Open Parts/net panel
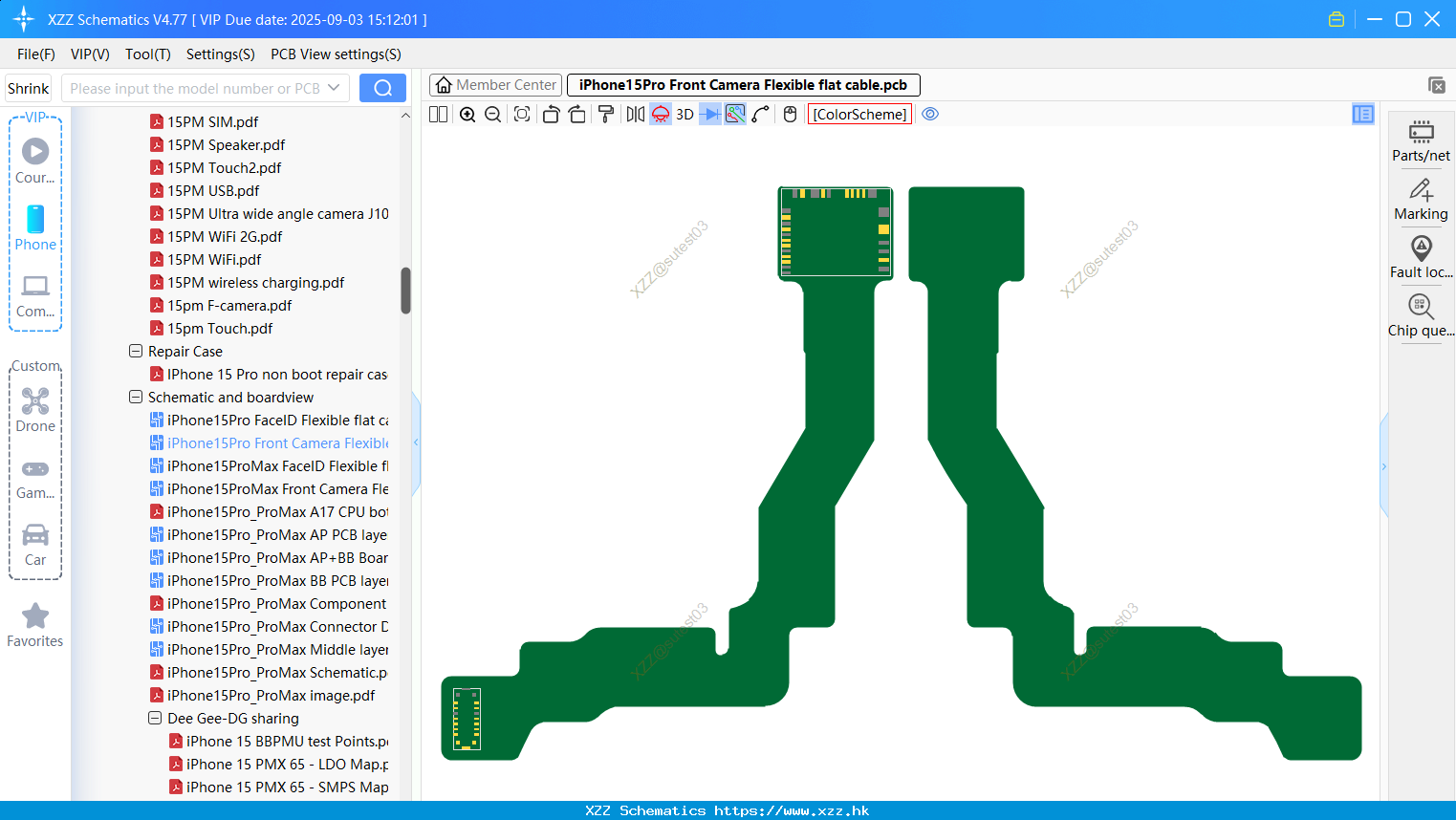The height and width of the screenshot is (820, 1456). tap(1421, 141)
